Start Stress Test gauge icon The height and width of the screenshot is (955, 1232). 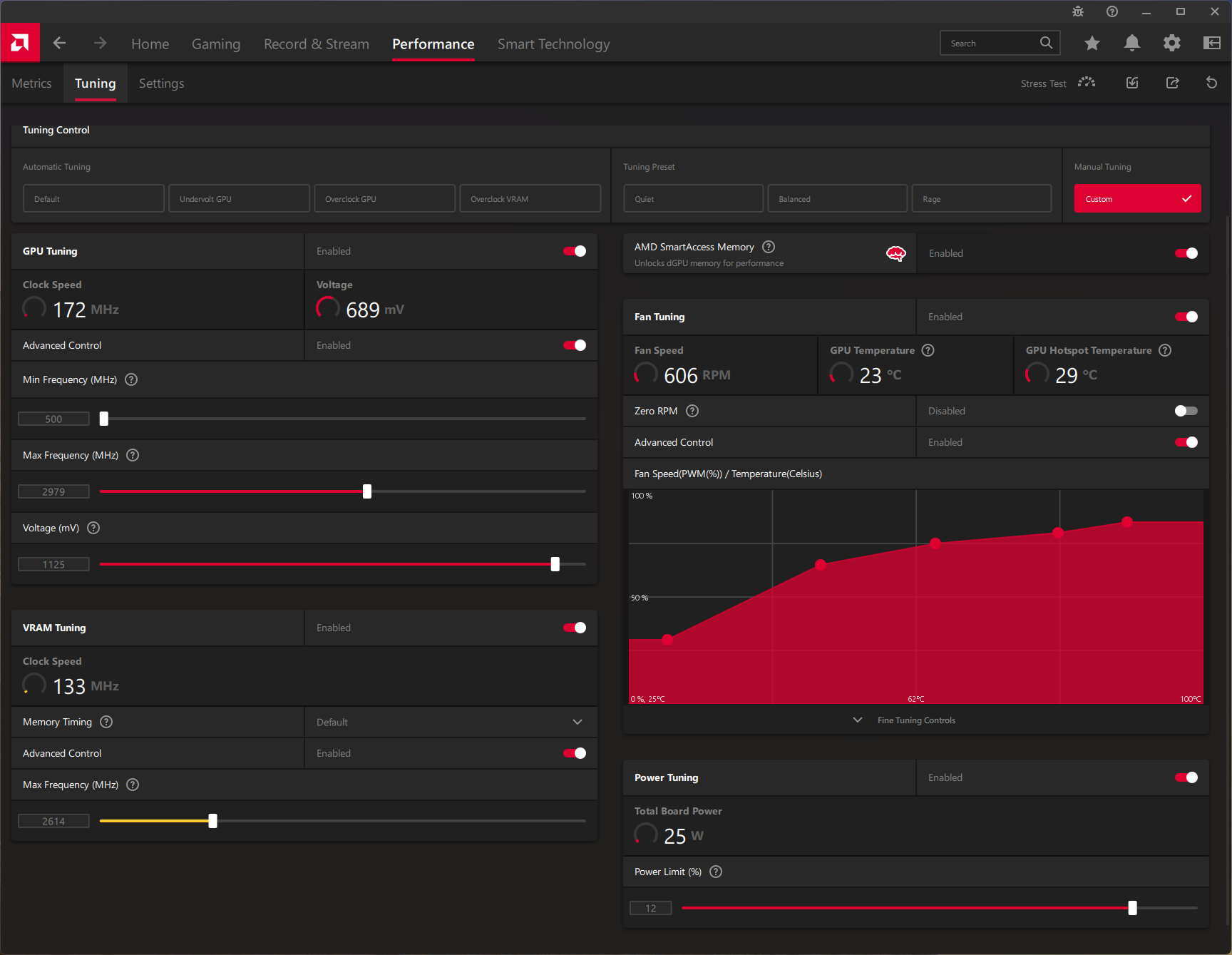point(1087,83)
